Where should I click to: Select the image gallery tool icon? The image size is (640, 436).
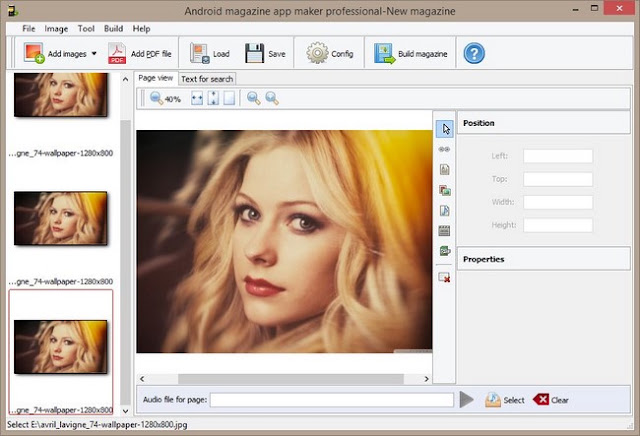[x=444, y=190]
